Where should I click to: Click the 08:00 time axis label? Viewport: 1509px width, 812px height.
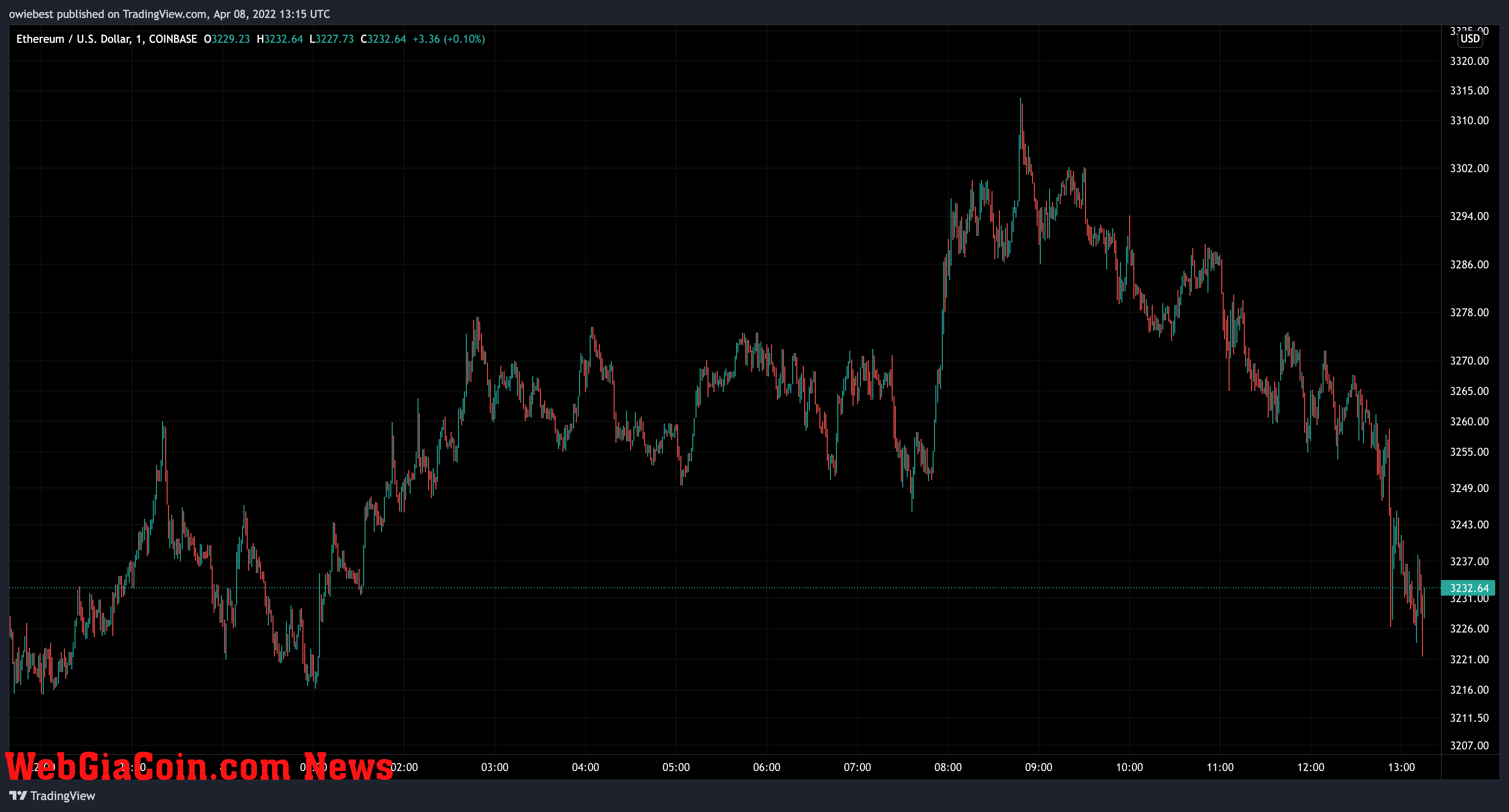pyautogui.click(x=948, y=767)
